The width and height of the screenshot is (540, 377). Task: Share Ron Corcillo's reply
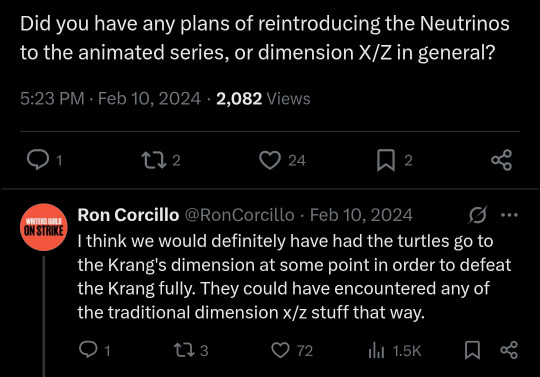tap(509, 350)
